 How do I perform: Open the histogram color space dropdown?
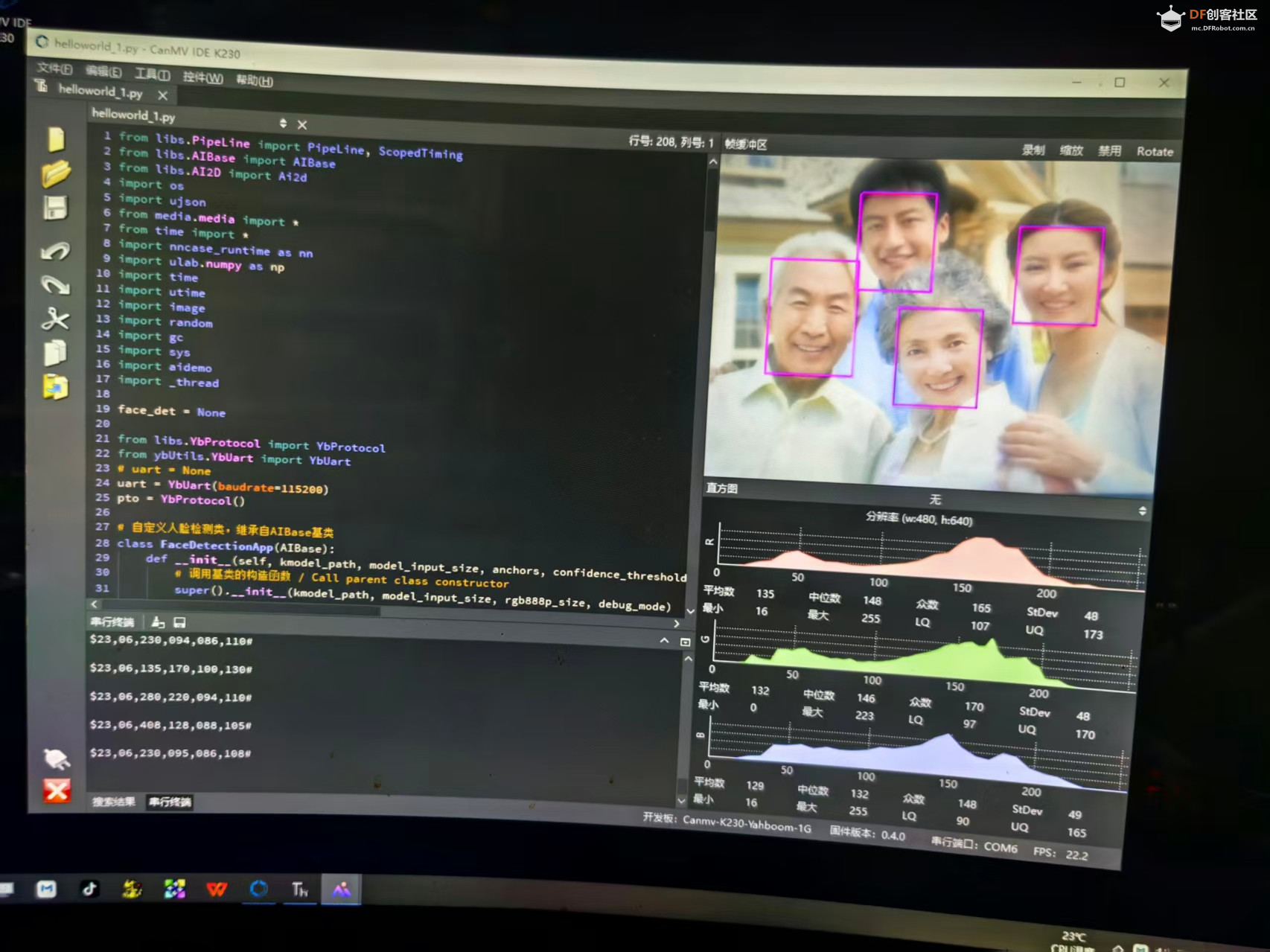pyautogui.click(x=1142, y=511)
